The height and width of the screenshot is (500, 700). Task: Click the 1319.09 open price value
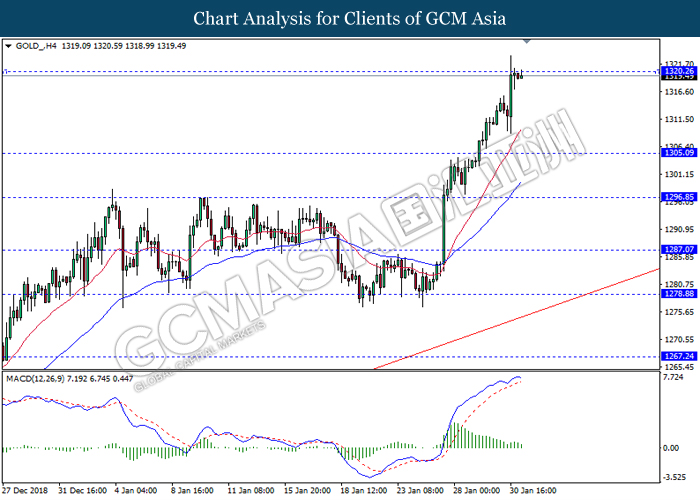coord(76,46)
